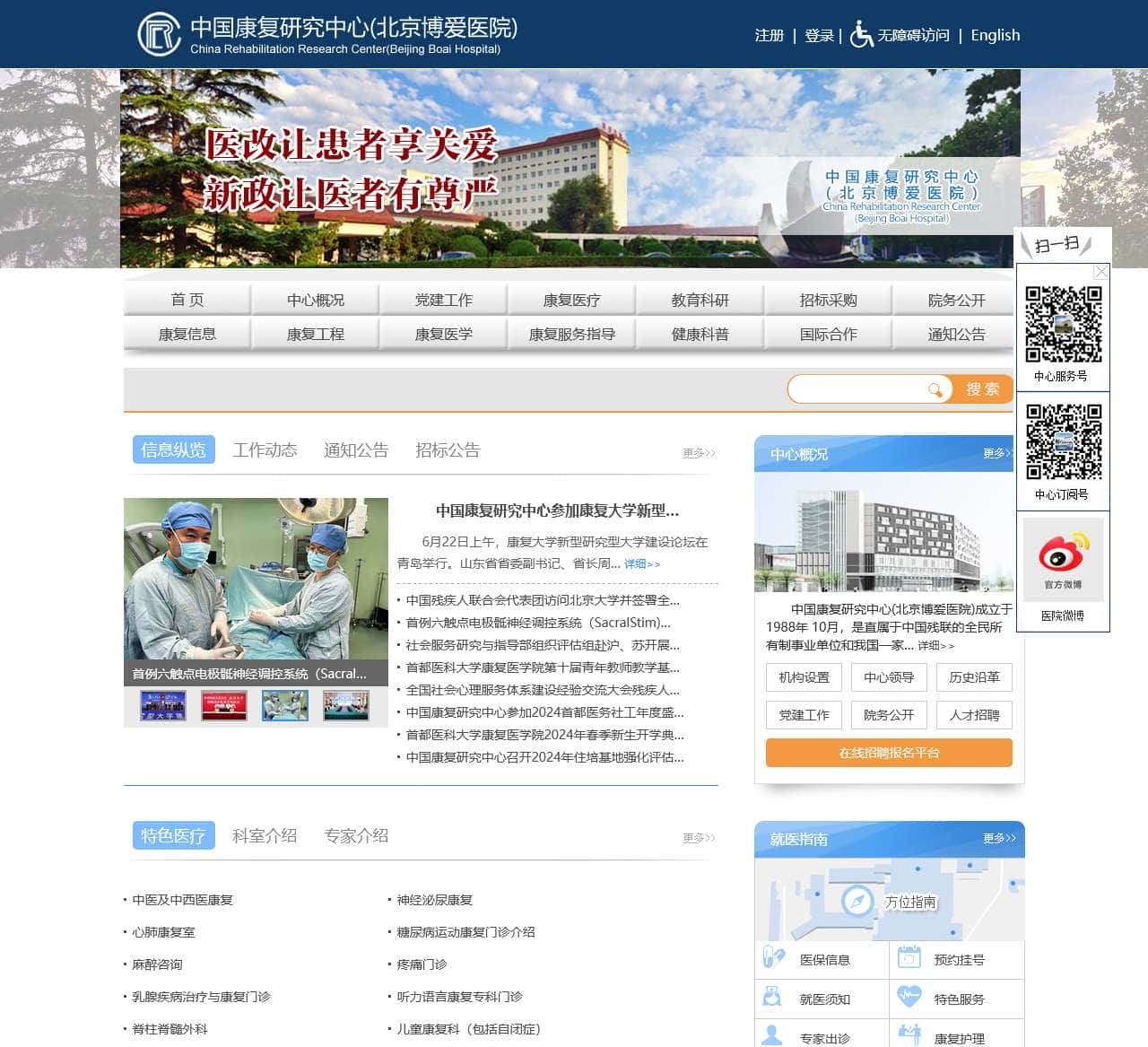This screenshot has height=1047, width=1148.
Task: Select the 医保信息 pill icon
Action: pyautogui.click(x=772, y=959)
